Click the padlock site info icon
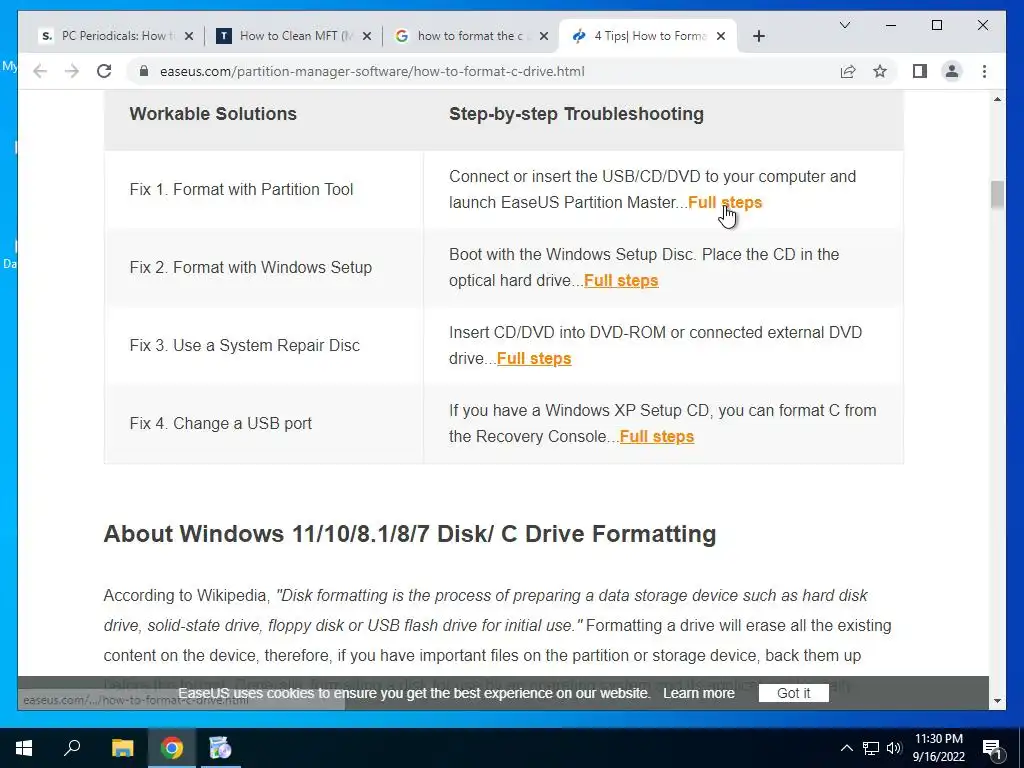The width and height of the screenshot is (1024, 768). [144, 71]
